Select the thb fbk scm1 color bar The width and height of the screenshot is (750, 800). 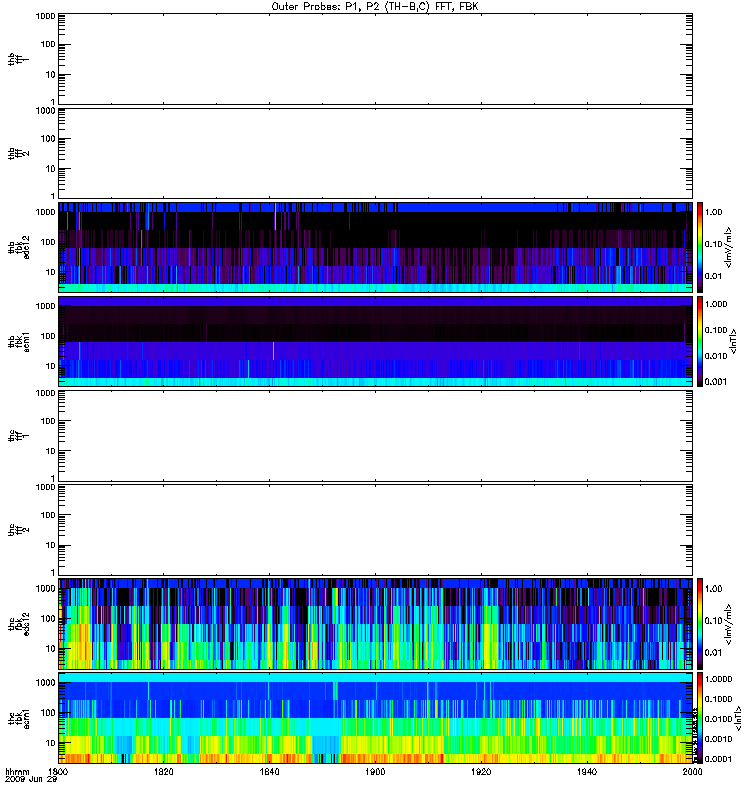tap(700, 341)
